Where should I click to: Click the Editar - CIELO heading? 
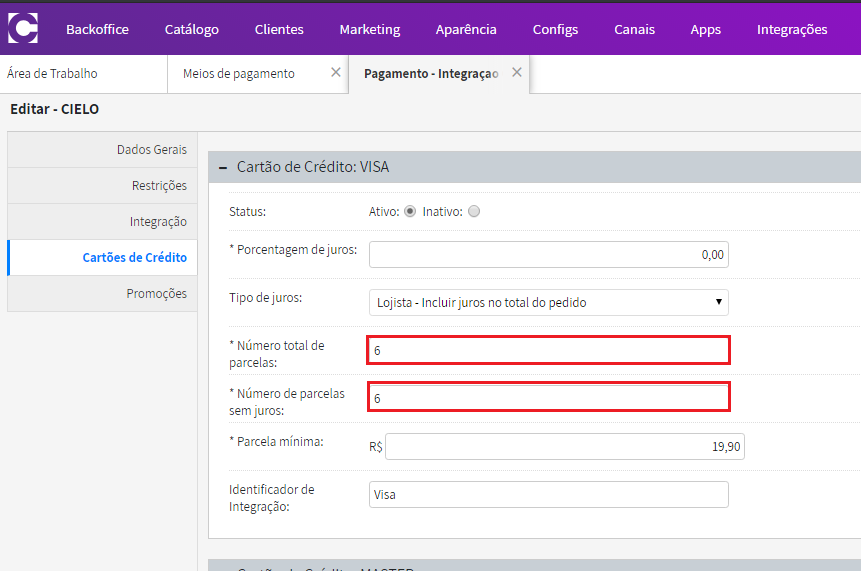tap(55, 109)
